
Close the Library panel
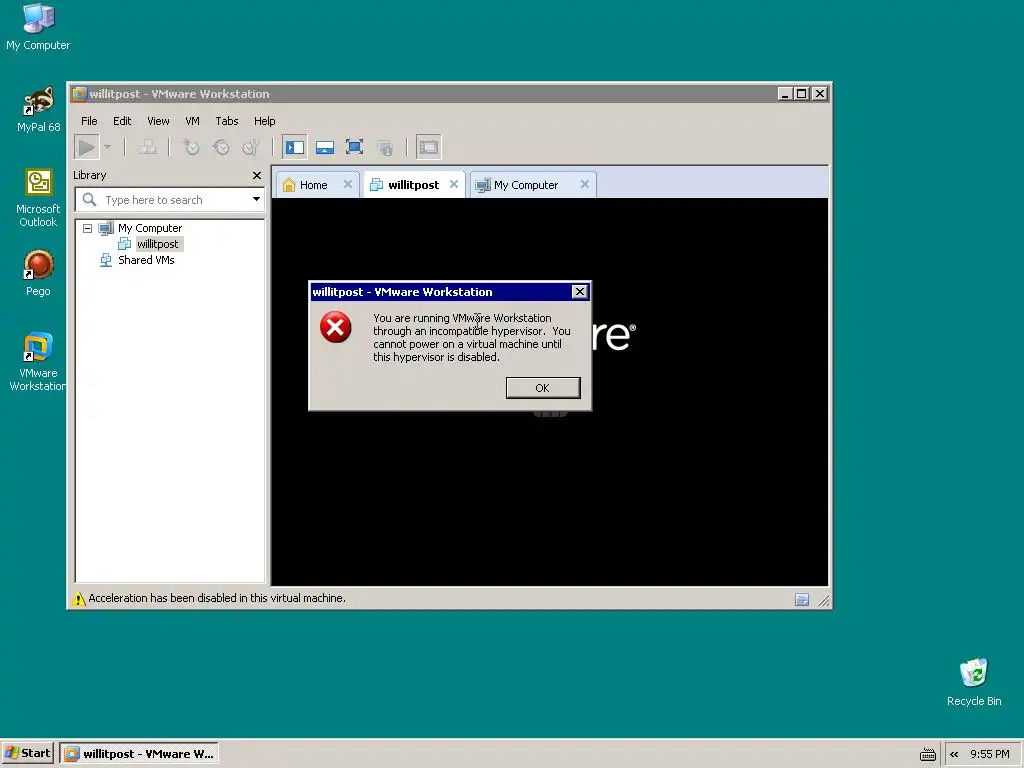[x=257, y=176]
